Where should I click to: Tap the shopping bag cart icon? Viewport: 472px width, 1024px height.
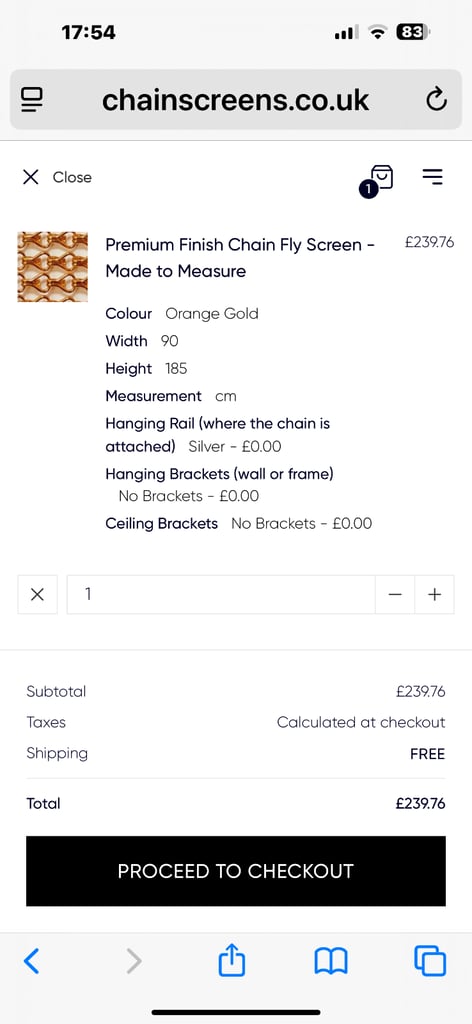click(x=382, y=176)
